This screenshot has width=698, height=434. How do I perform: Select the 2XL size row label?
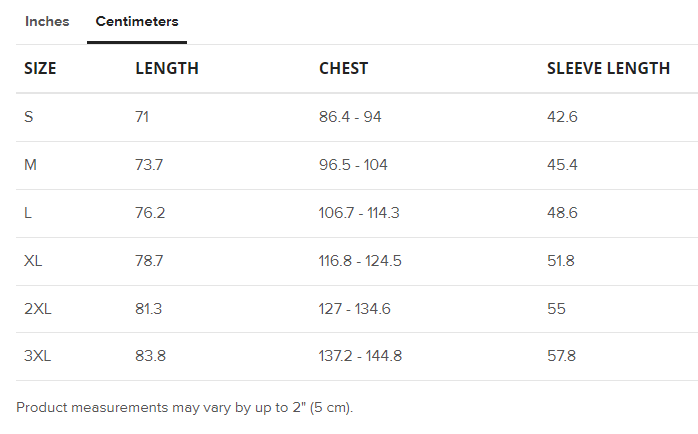coord(37,309)
